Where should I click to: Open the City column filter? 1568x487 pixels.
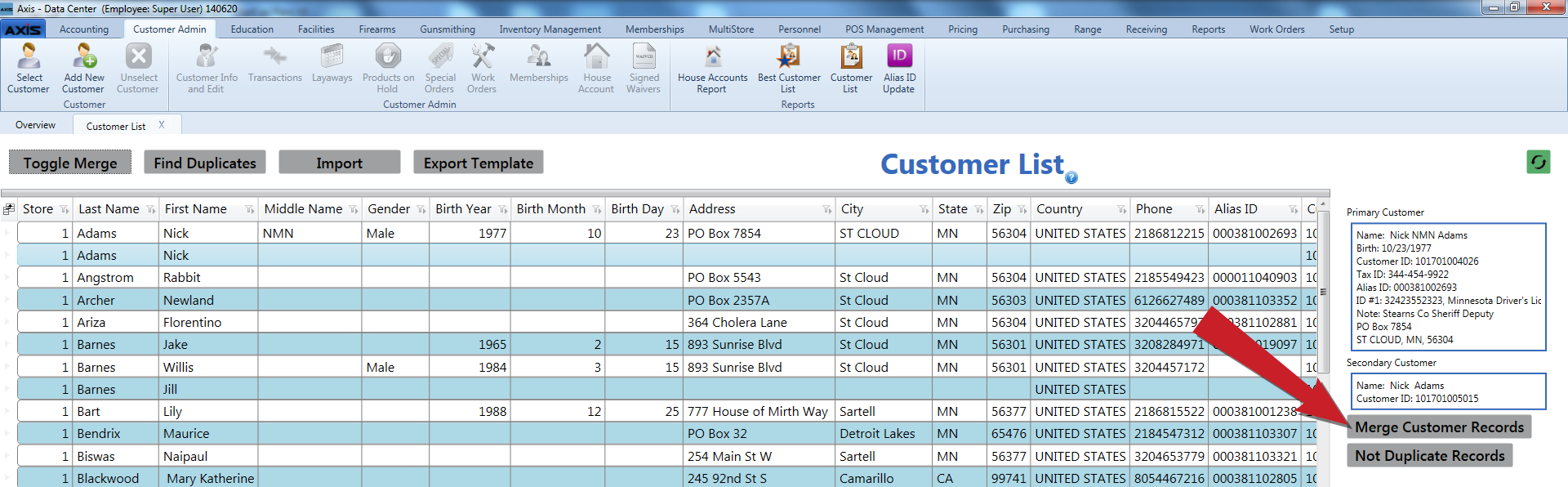(x=924, y=210)
